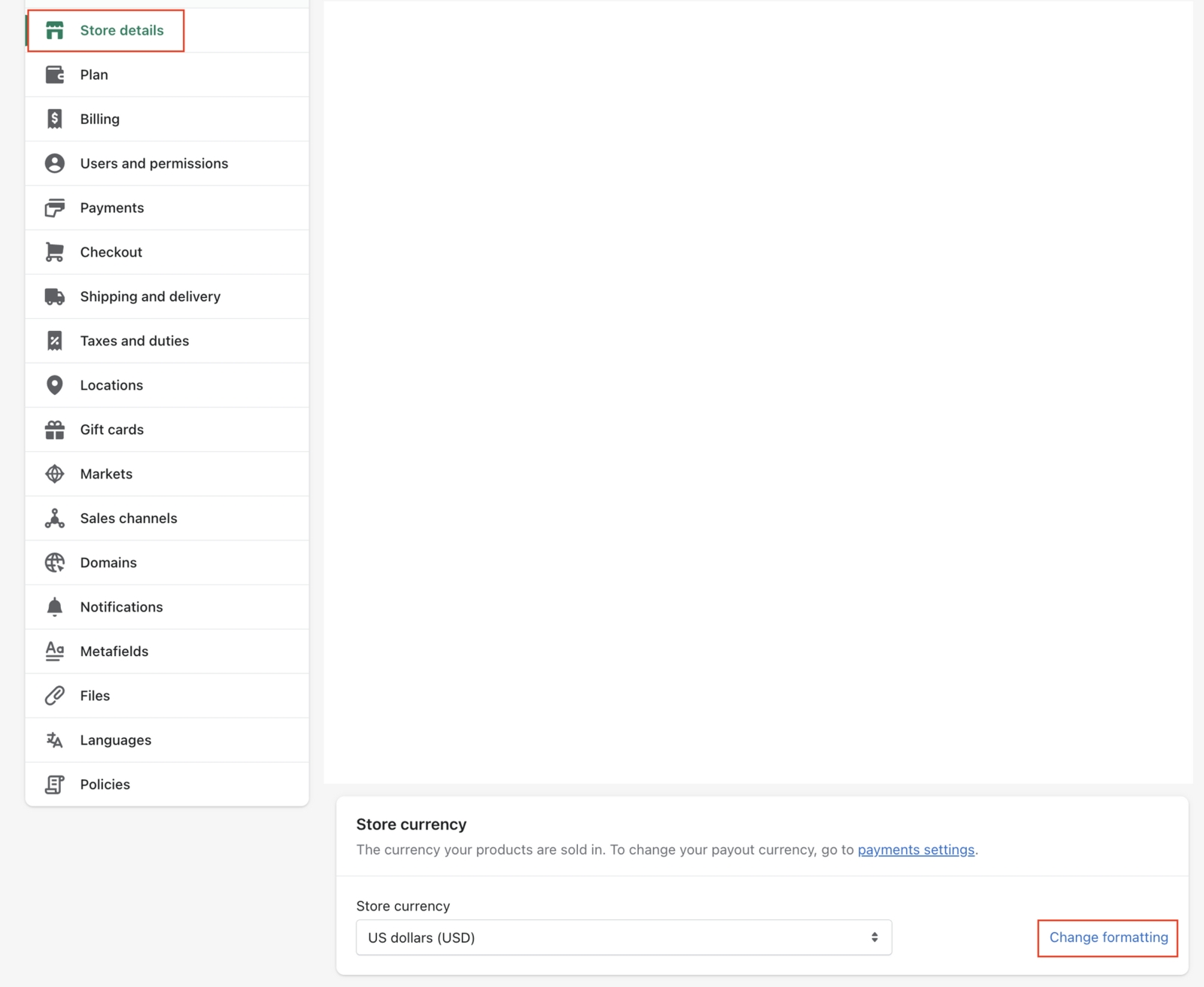Click the Store details storefront icon
1204x987 pixels.
[54, 30]
